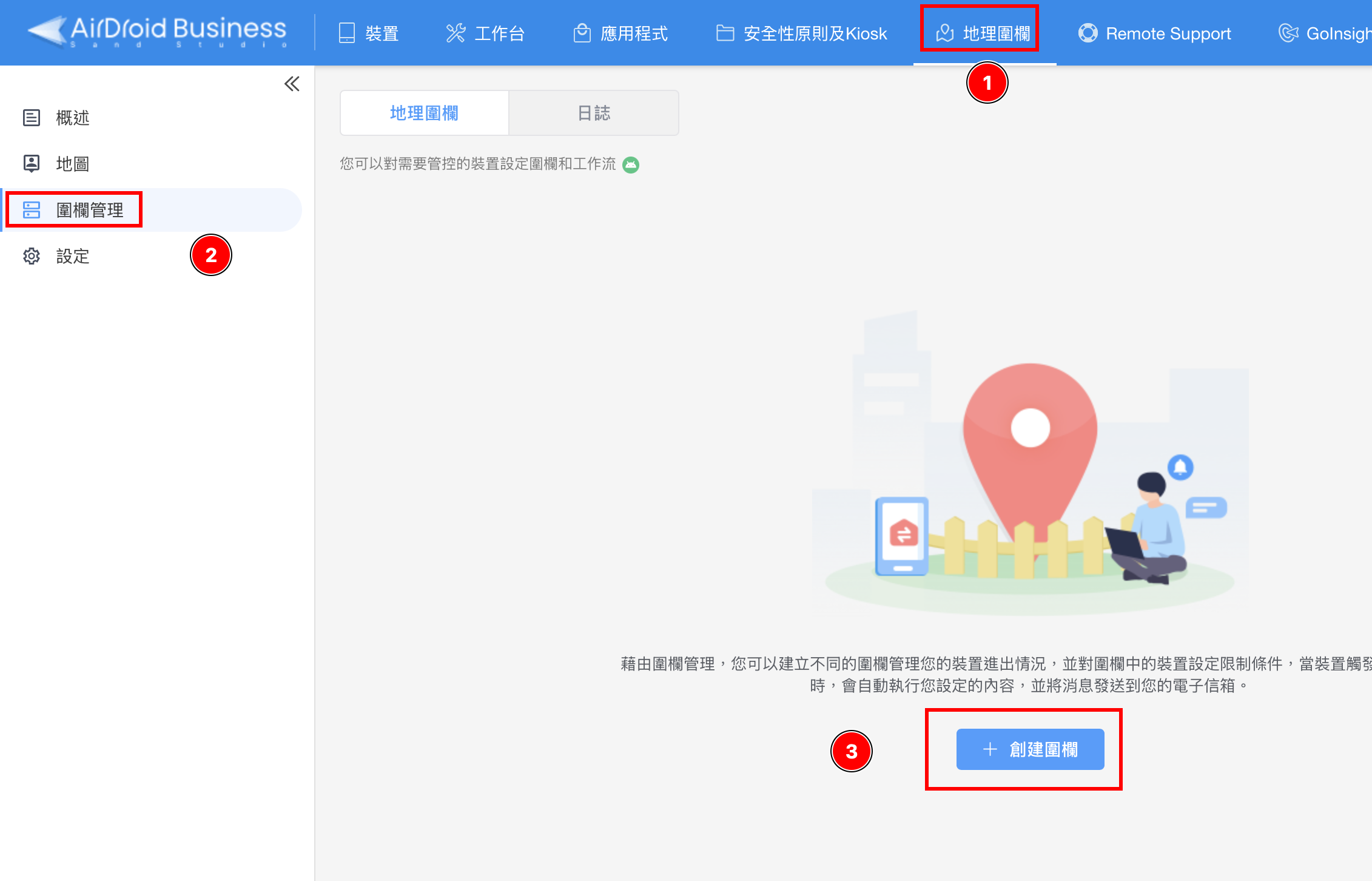This screenshot has height=881, width=1372.
Task: Select 圍欄管理 in the sidebar
Action: coord(90,210)
